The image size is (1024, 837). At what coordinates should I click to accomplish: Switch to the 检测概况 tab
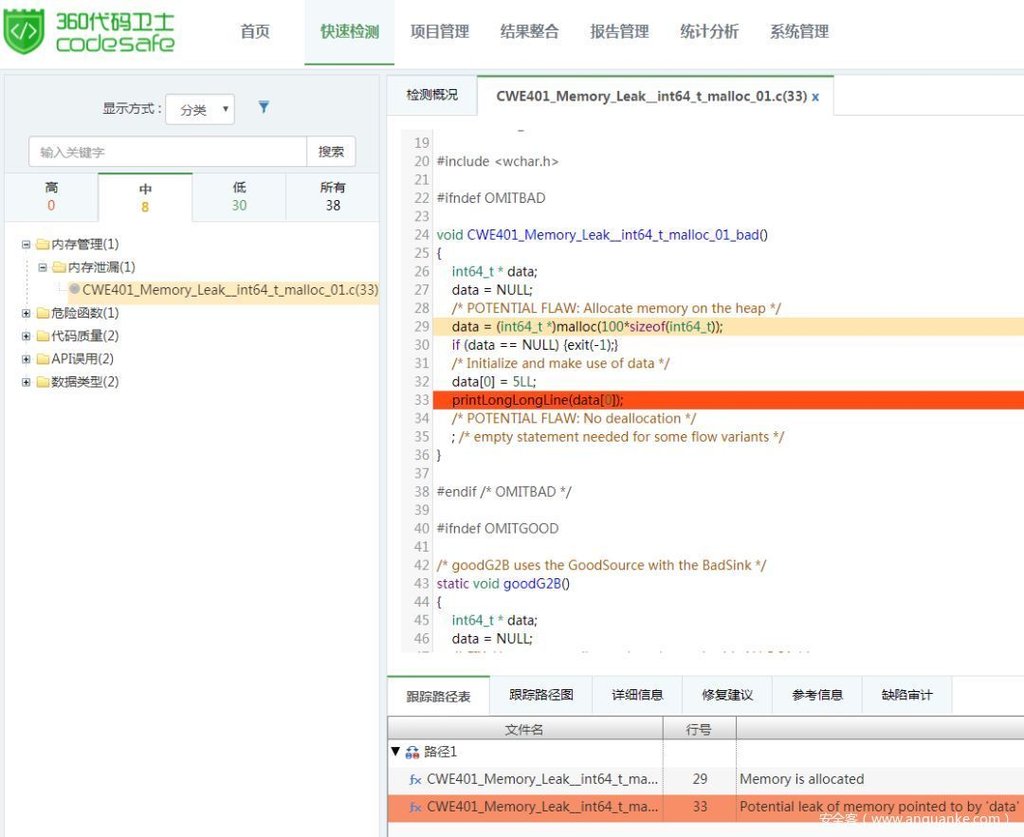pos(432,95)
